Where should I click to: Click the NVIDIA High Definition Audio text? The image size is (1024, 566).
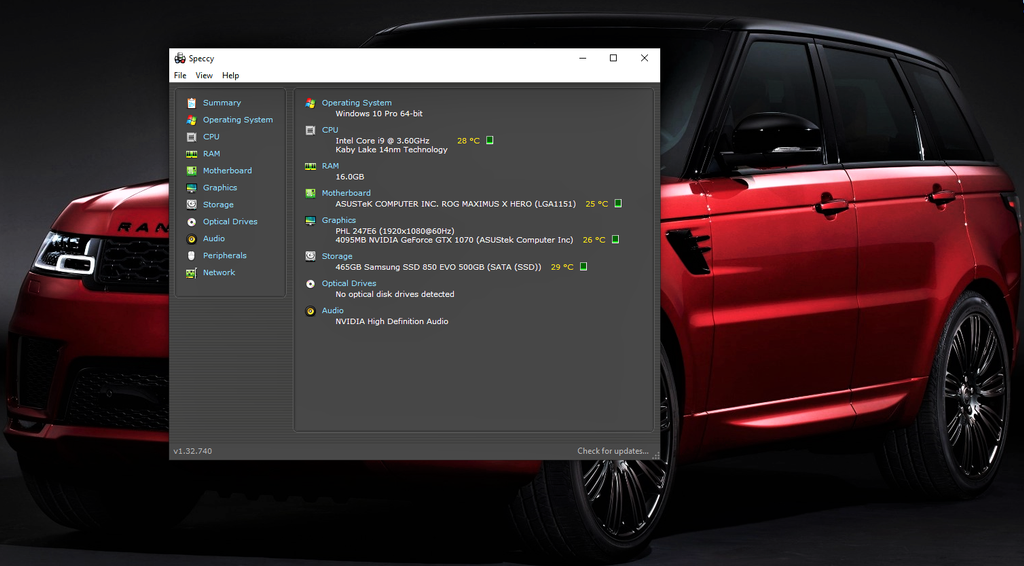[x=392, y=321]
